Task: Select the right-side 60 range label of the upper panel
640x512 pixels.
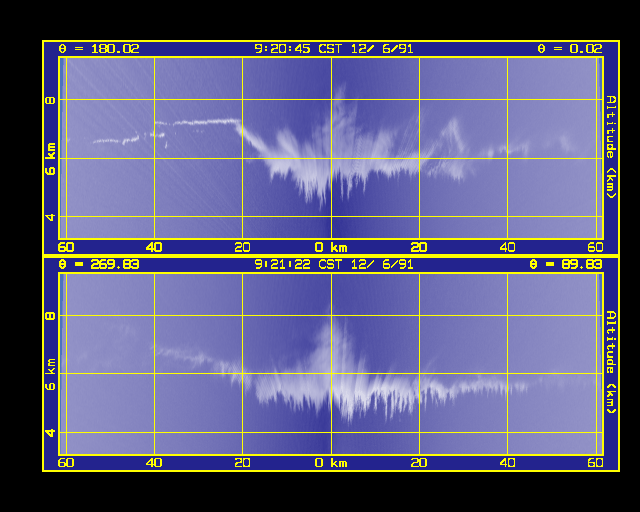Action: coord(596,247)
